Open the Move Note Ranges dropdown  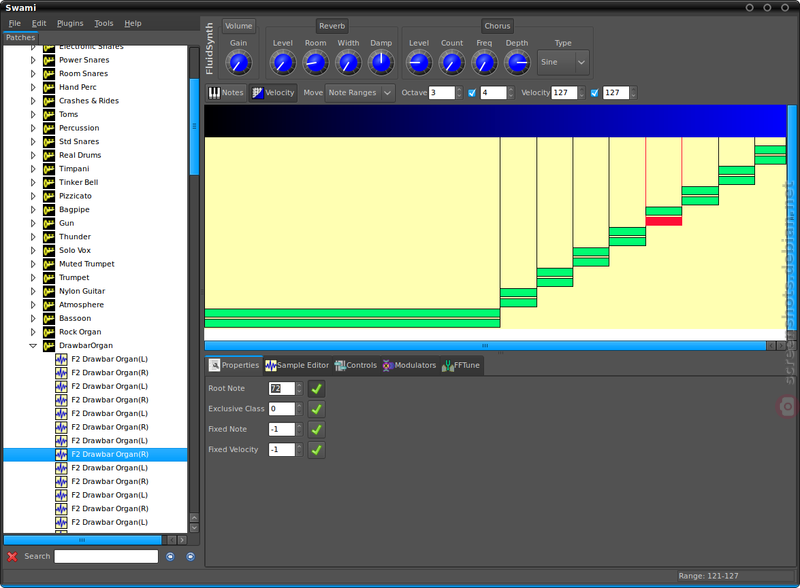point(360,93)
